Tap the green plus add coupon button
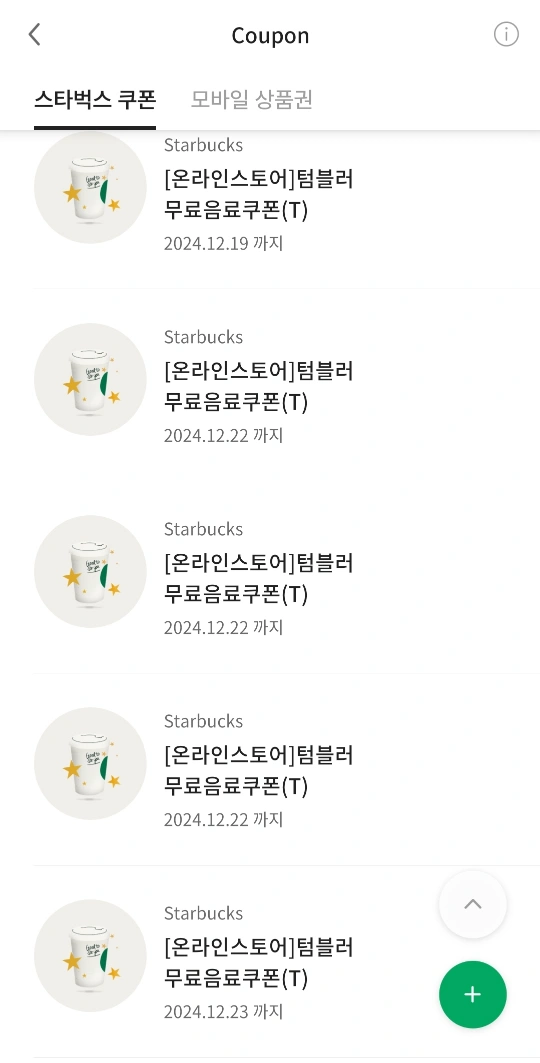The image size is (540, 1063). [x=472, y=995]
